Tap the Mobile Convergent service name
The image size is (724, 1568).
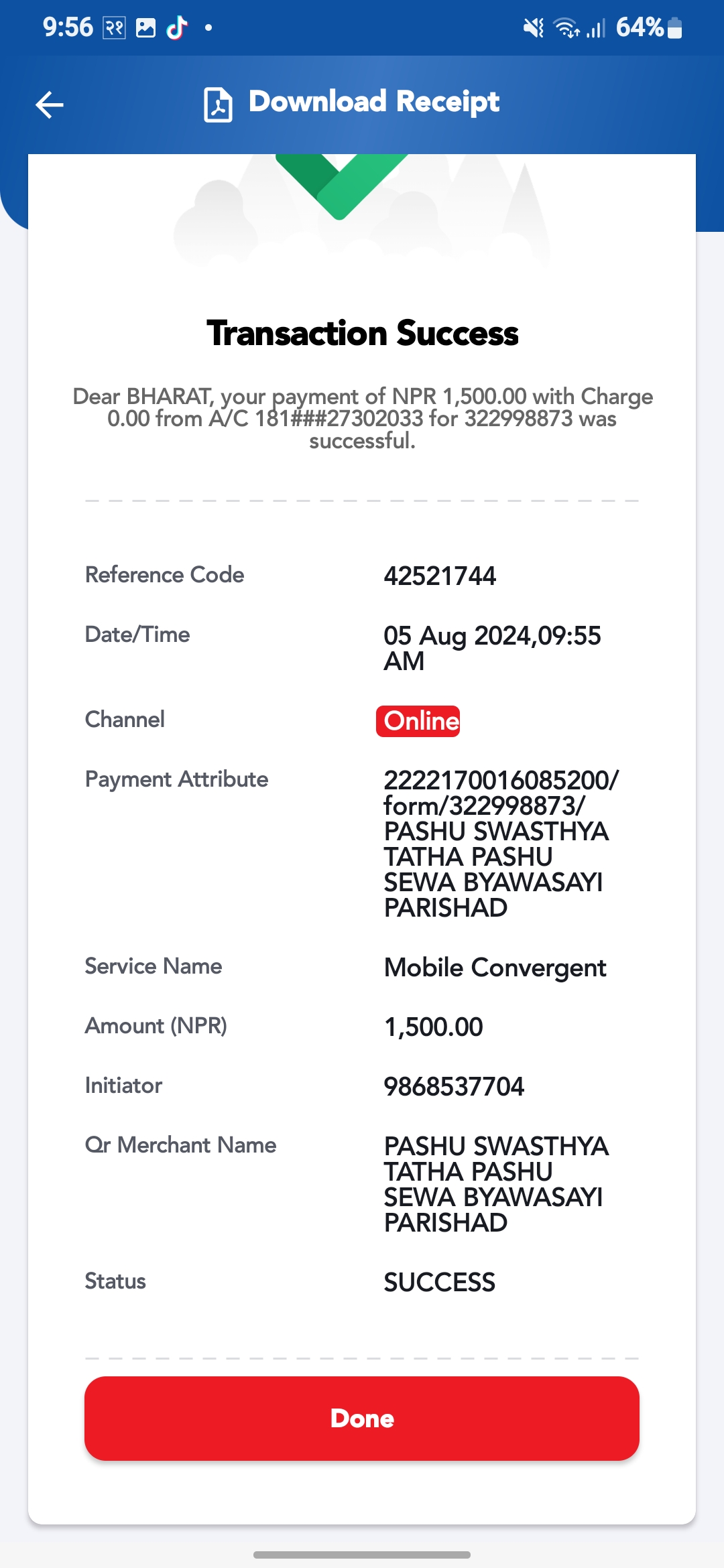coord(495,968)
